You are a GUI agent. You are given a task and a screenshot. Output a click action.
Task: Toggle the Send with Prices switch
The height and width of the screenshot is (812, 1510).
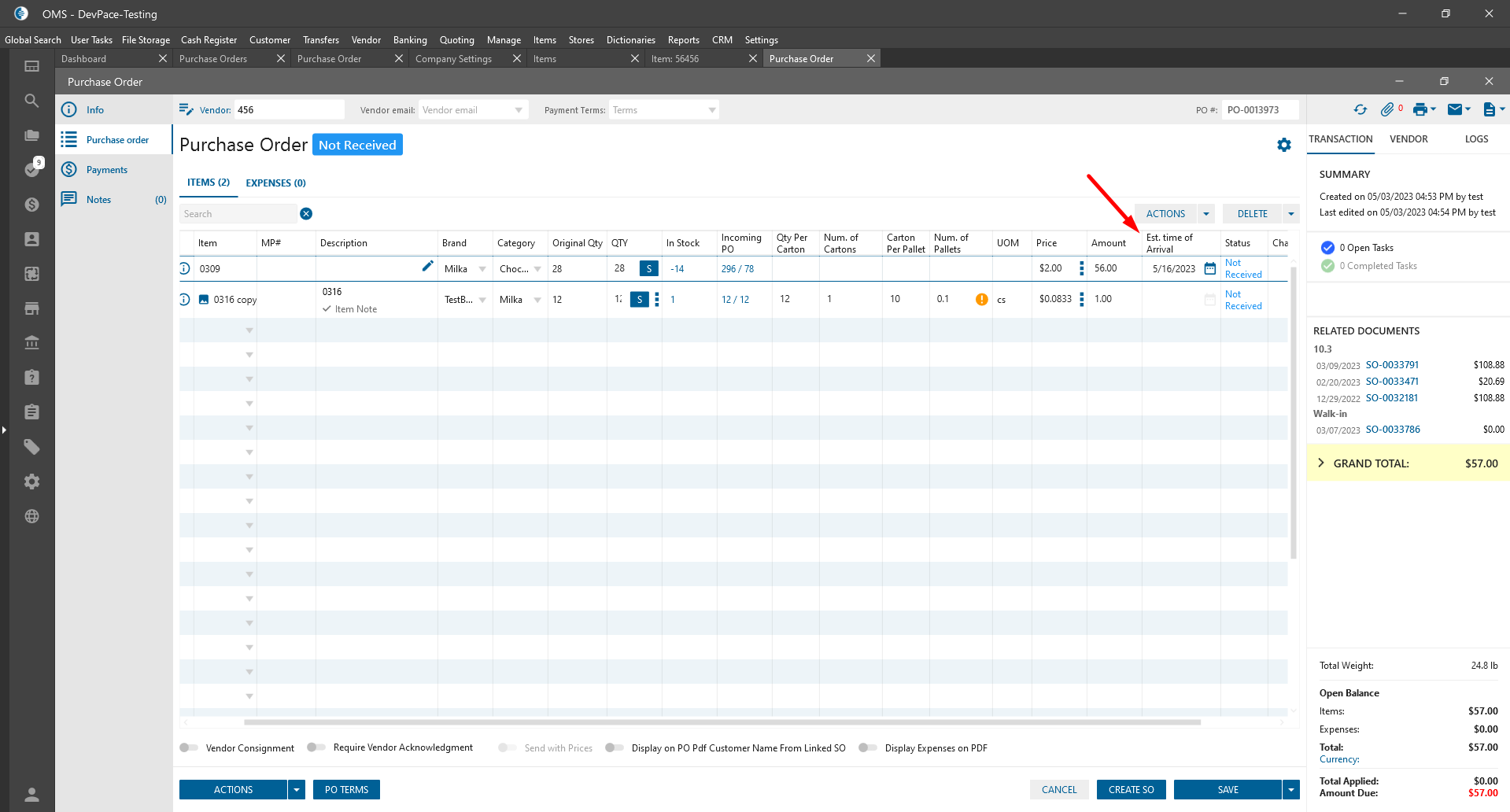tap(508, 747)
